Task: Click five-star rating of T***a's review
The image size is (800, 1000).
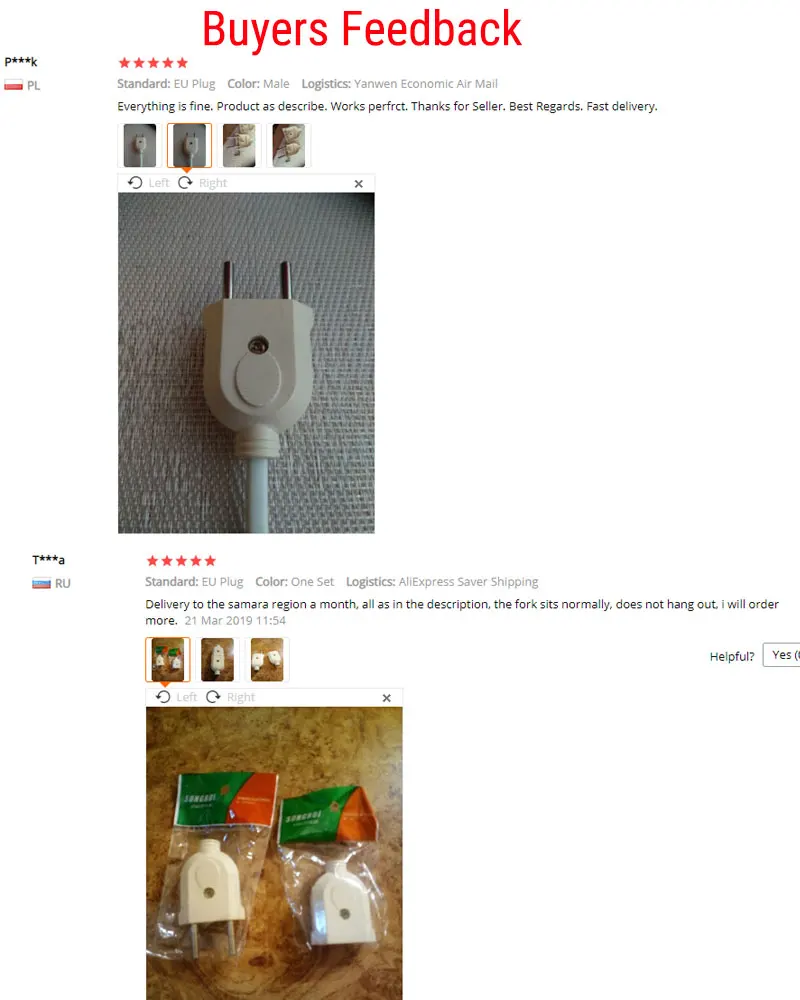Action: [x=181, y=561]
